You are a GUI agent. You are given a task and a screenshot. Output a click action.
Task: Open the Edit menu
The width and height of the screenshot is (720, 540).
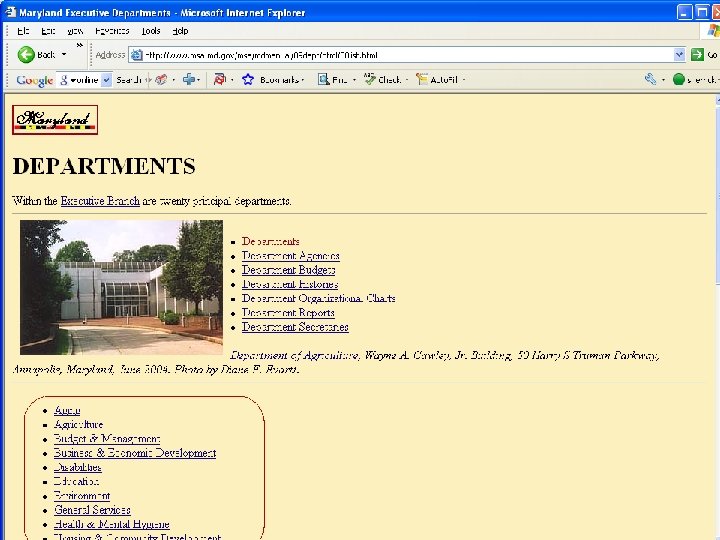point(48,31)
